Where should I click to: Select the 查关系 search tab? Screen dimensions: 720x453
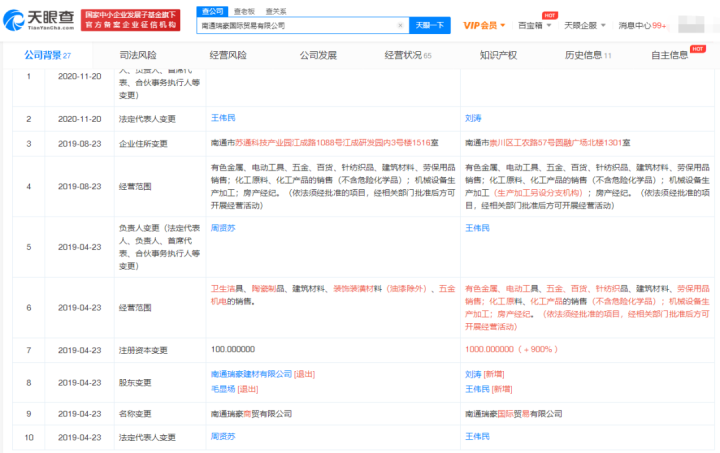pos(274,8)
